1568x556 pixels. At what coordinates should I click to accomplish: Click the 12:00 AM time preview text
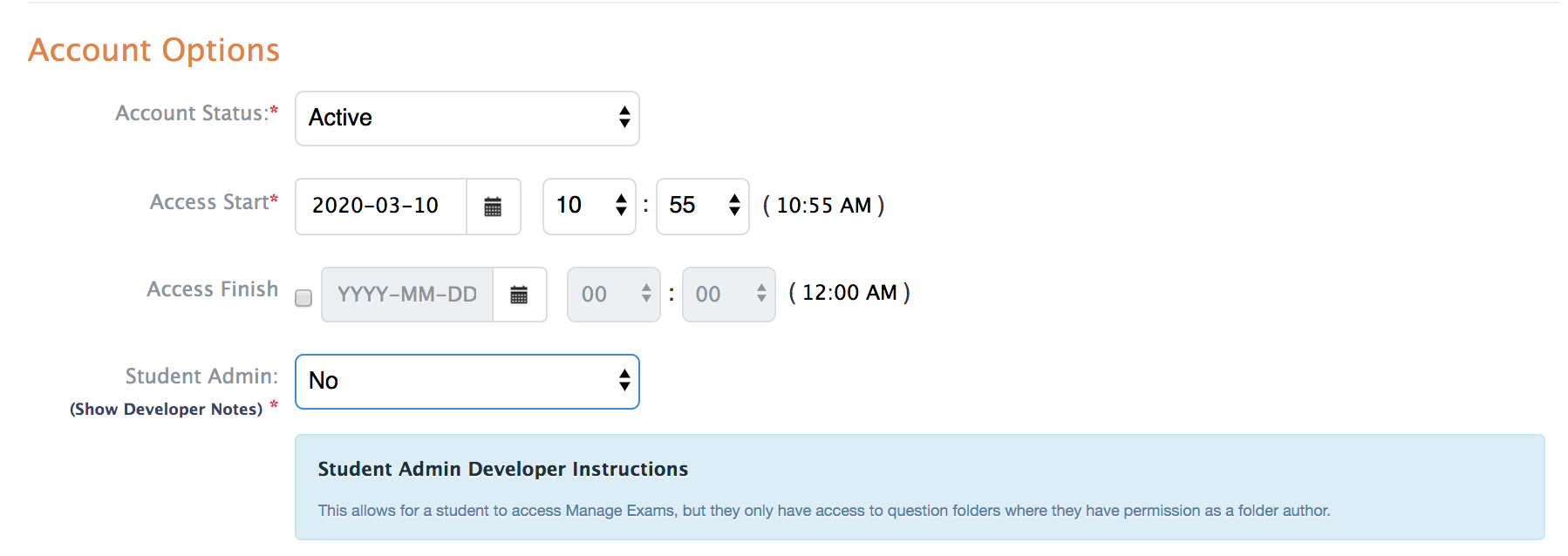click(x=849, y=293)
